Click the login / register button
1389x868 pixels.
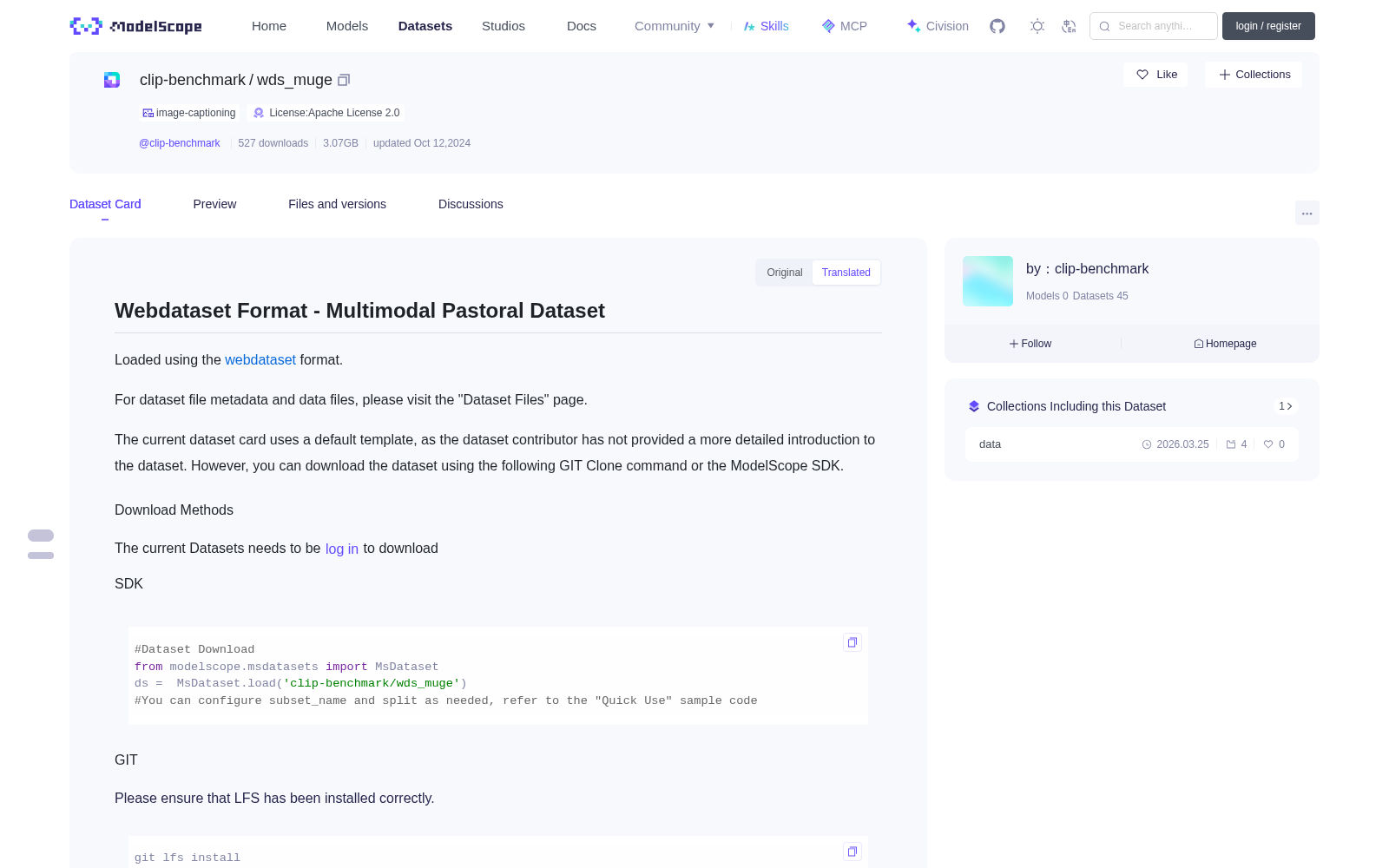pos(1268,26)
